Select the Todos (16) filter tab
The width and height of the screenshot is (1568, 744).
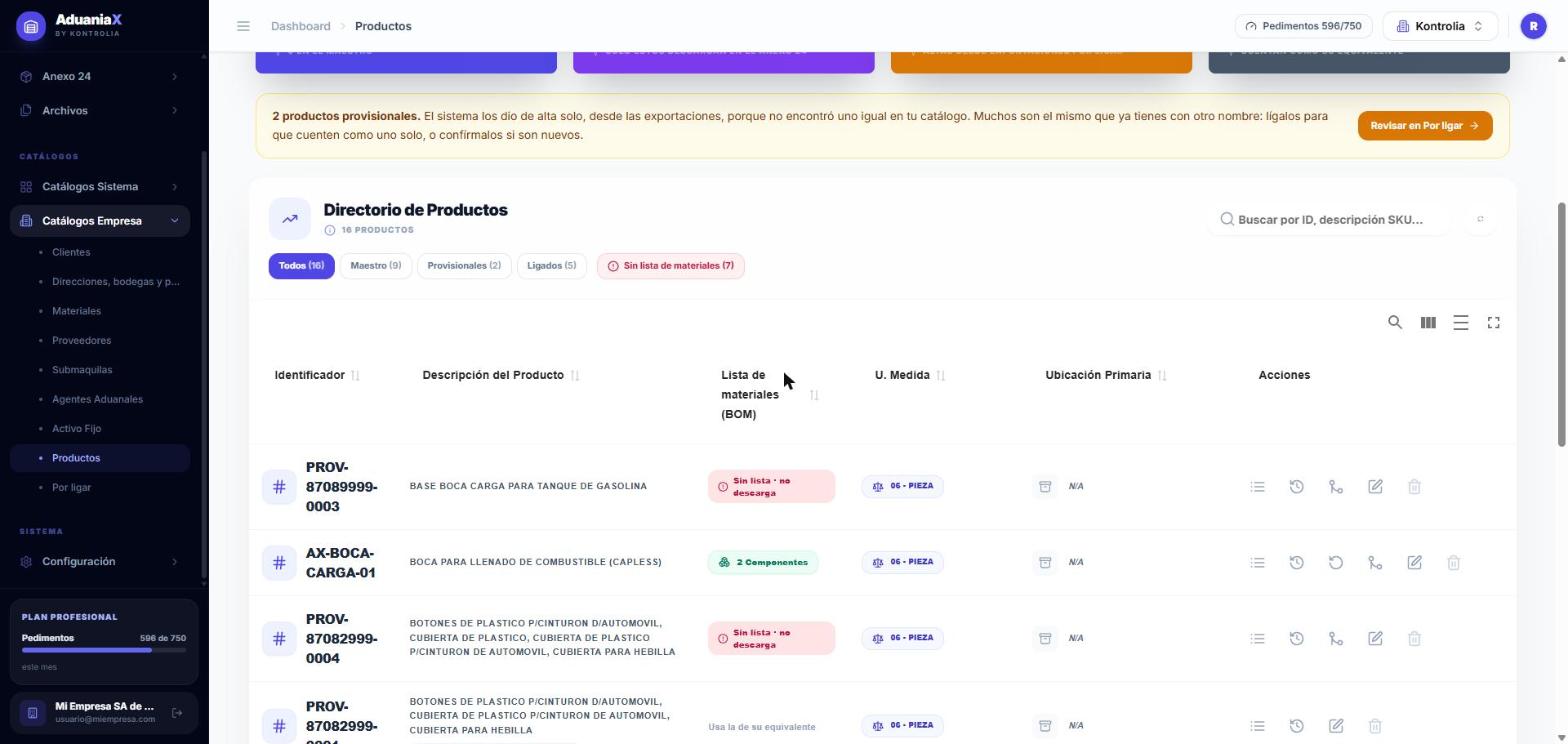(x=301, y=266)
